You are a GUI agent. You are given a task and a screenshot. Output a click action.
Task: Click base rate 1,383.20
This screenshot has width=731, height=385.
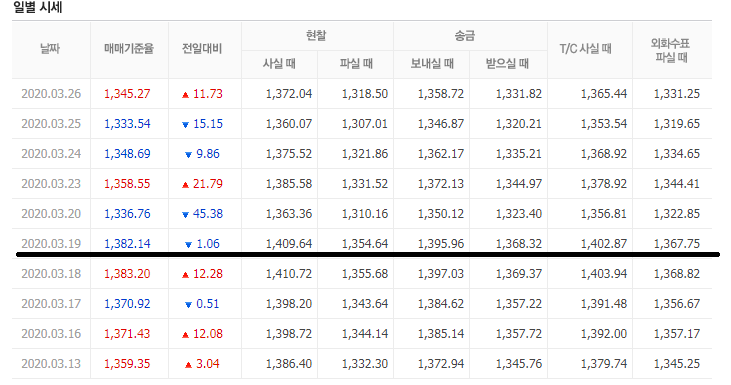click(127, 274)
